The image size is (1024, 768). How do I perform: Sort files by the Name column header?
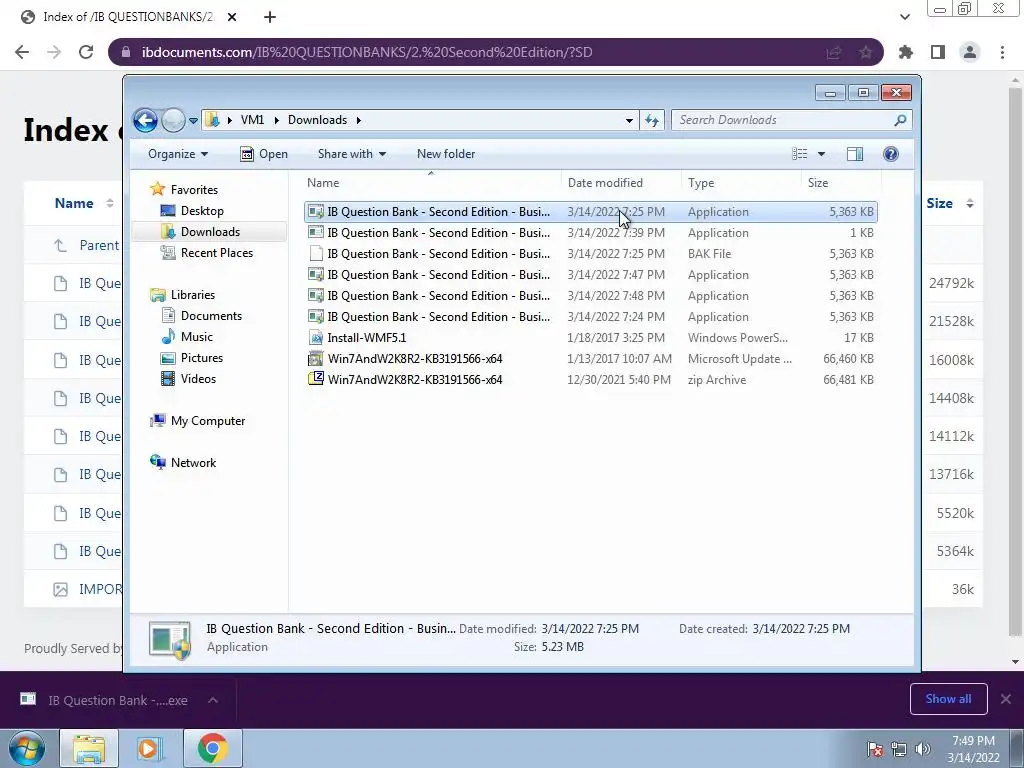[431, 183]
